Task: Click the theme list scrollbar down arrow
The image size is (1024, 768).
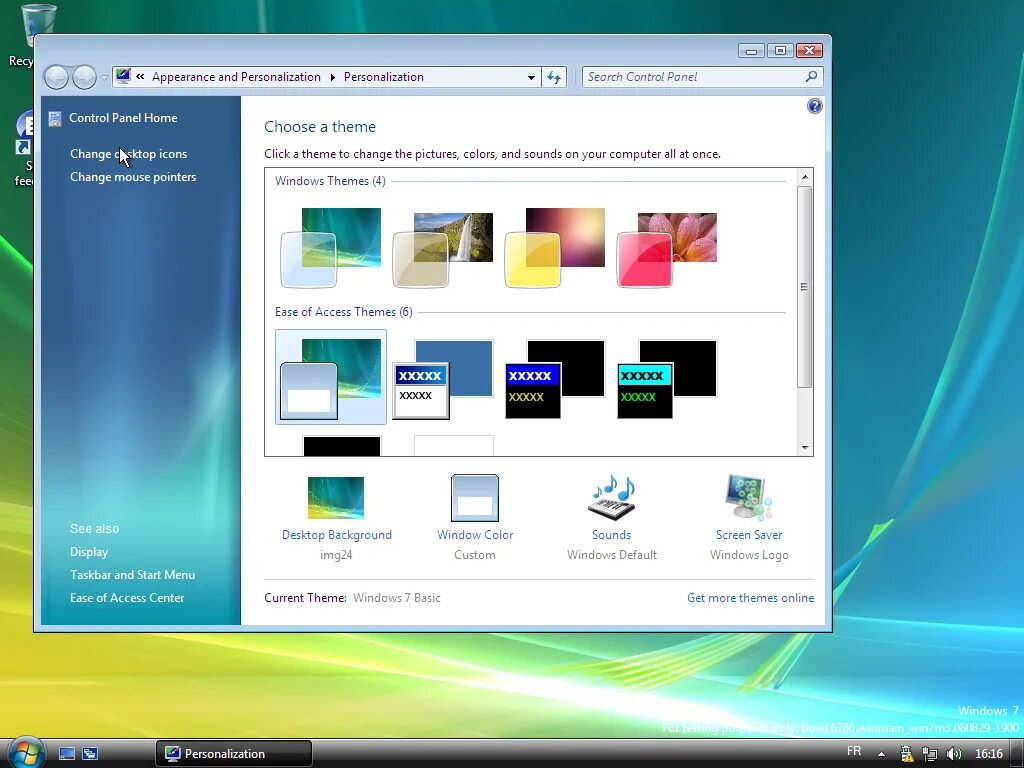Action: (805, 448)
